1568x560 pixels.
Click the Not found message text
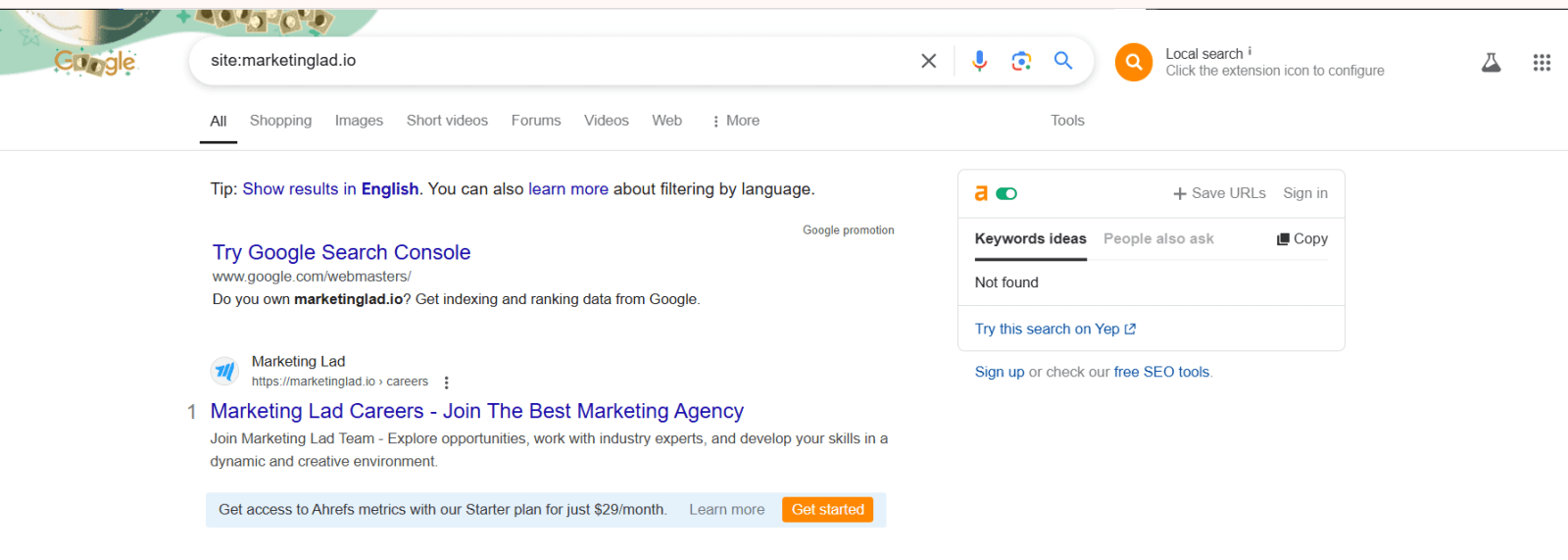point(1006,282)
